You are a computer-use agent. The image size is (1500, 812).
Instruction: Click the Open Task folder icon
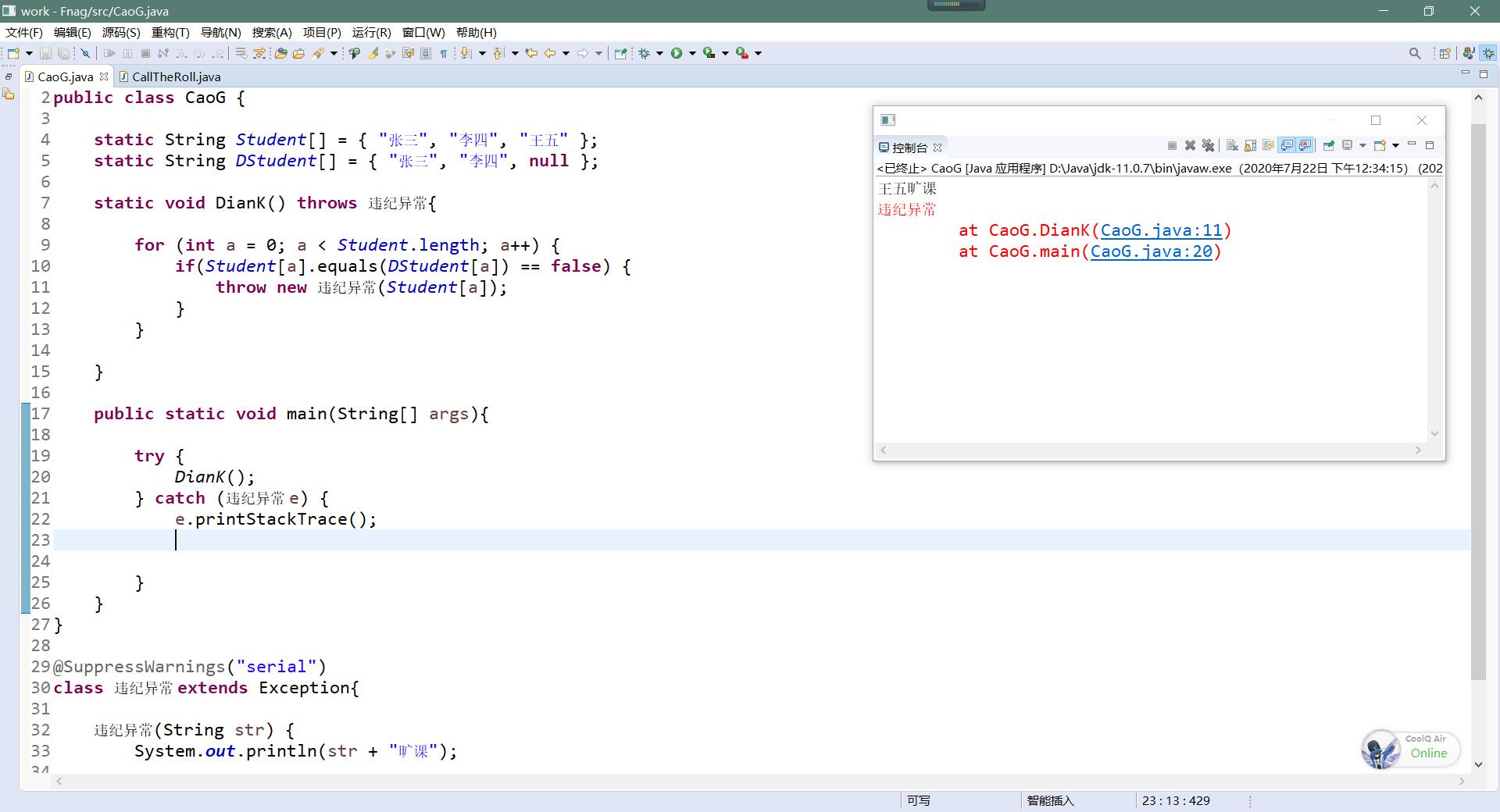click(x=298, y=53)
